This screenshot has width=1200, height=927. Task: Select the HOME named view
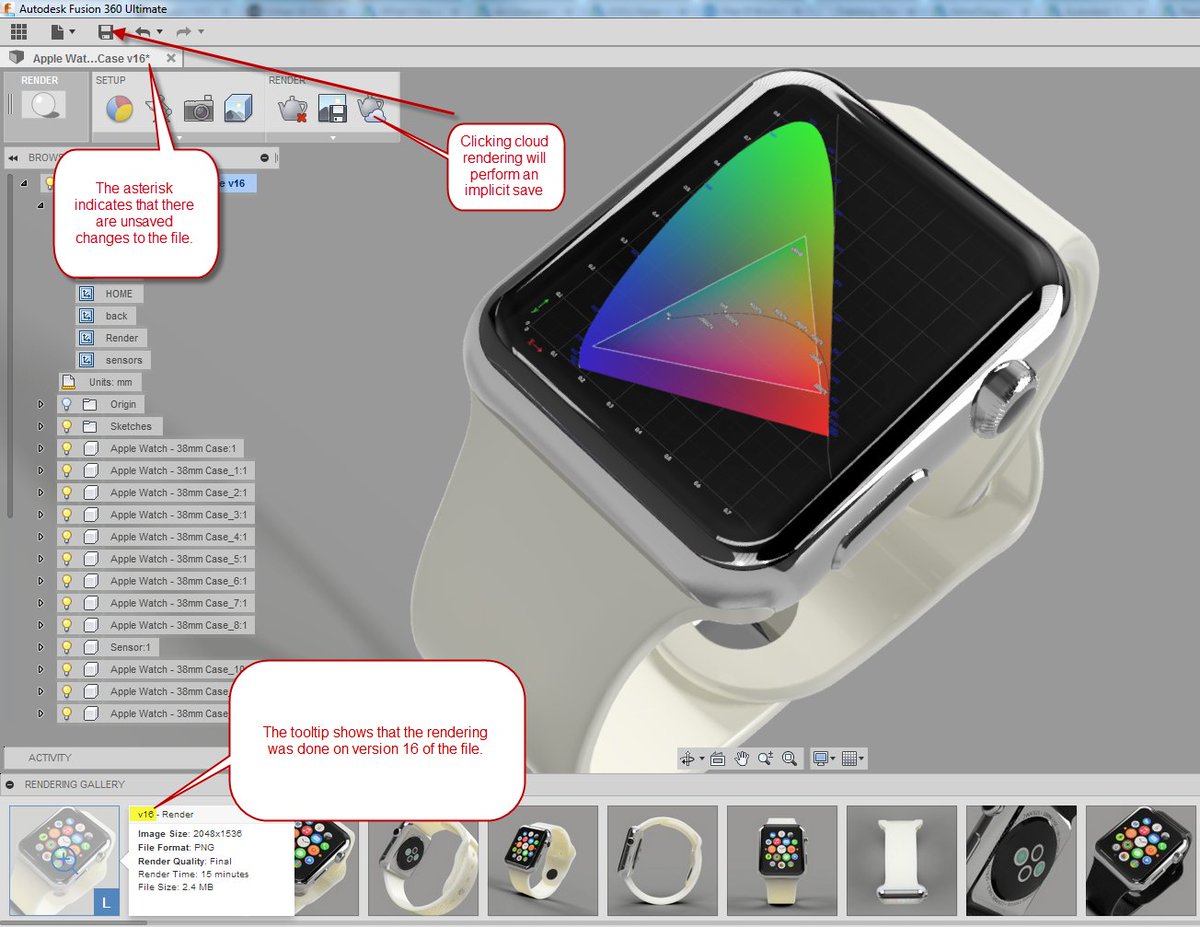119,294
